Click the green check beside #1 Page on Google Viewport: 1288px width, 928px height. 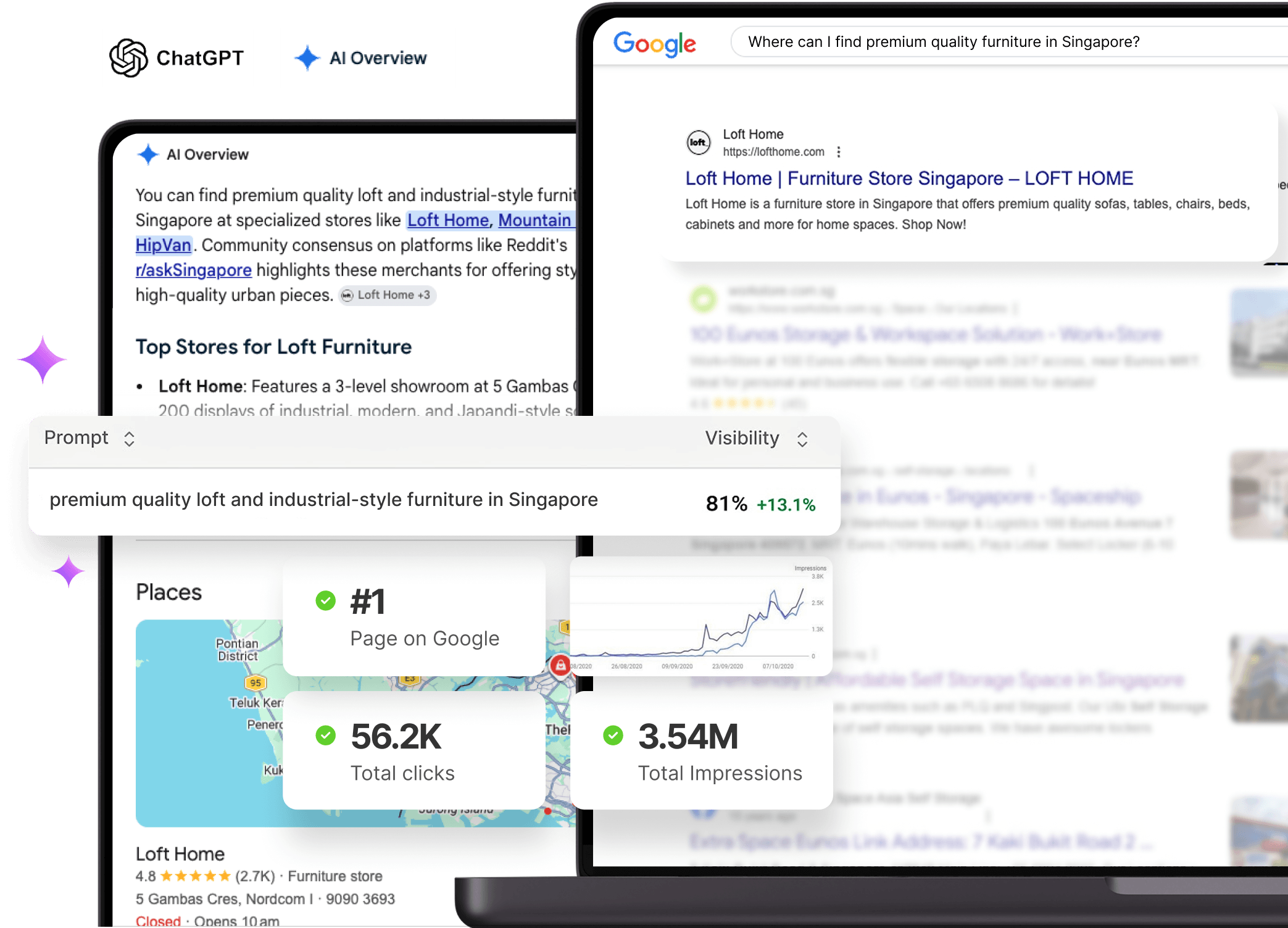pos(326,600)
